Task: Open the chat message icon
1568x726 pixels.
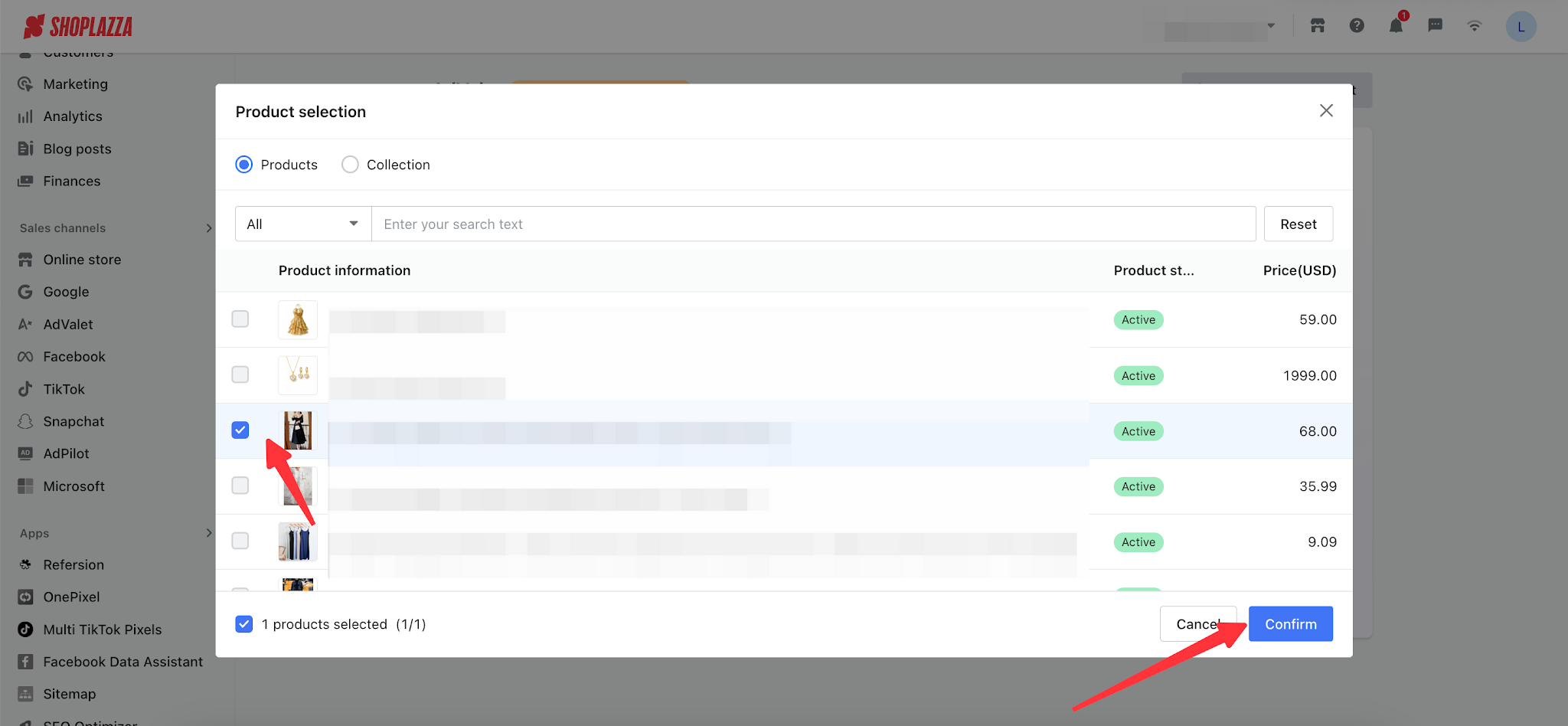Action: [1436, 26]
